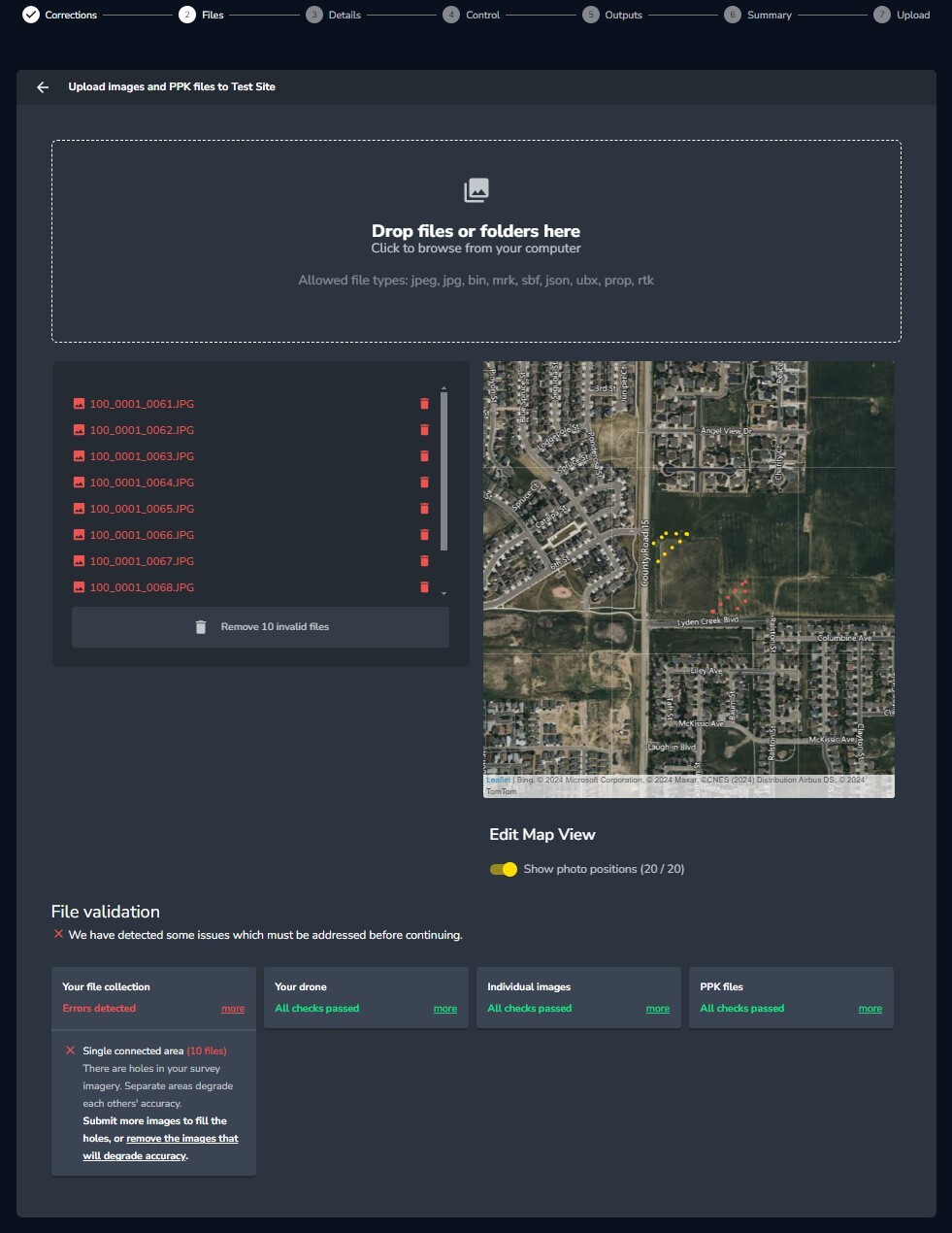Toggle Show photo positions off
The width and height of the screenshot is (952, 1233).
click(503, 869)
